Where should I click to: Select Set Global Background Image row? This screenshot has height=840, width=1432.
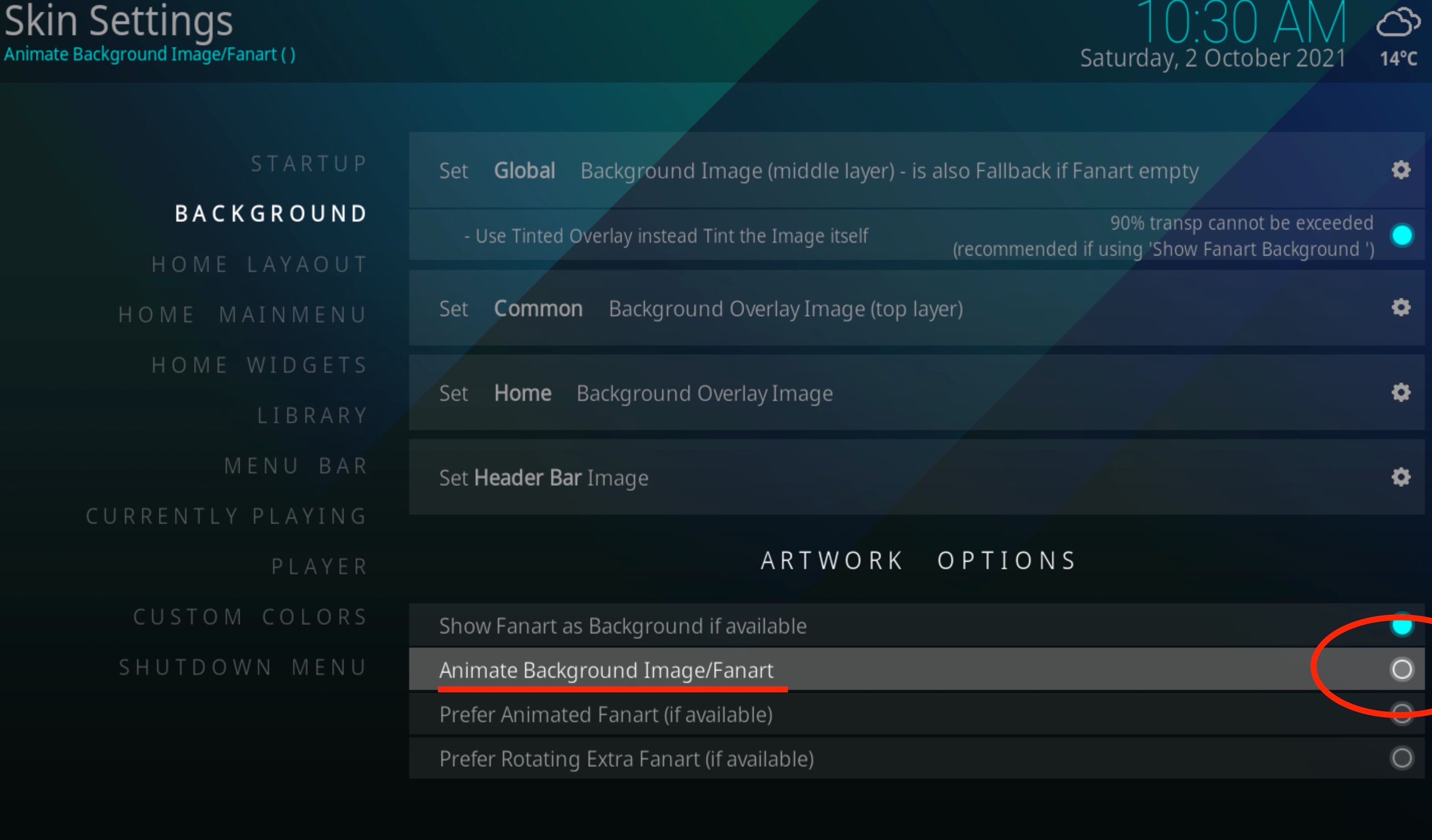tap(917, 170)
